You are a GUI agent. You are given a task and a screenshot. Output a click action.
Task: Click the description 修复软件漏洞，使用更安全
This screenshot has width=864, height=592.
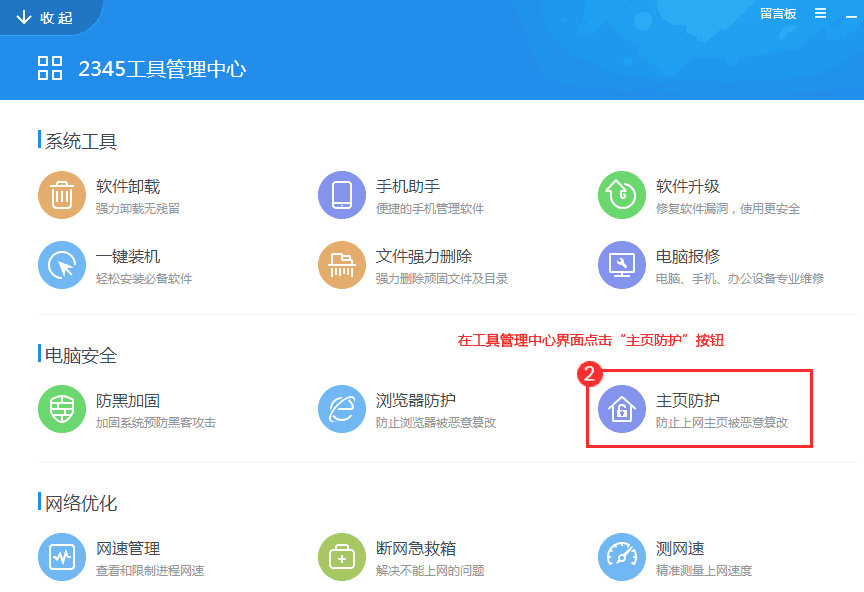coord(728,208)
